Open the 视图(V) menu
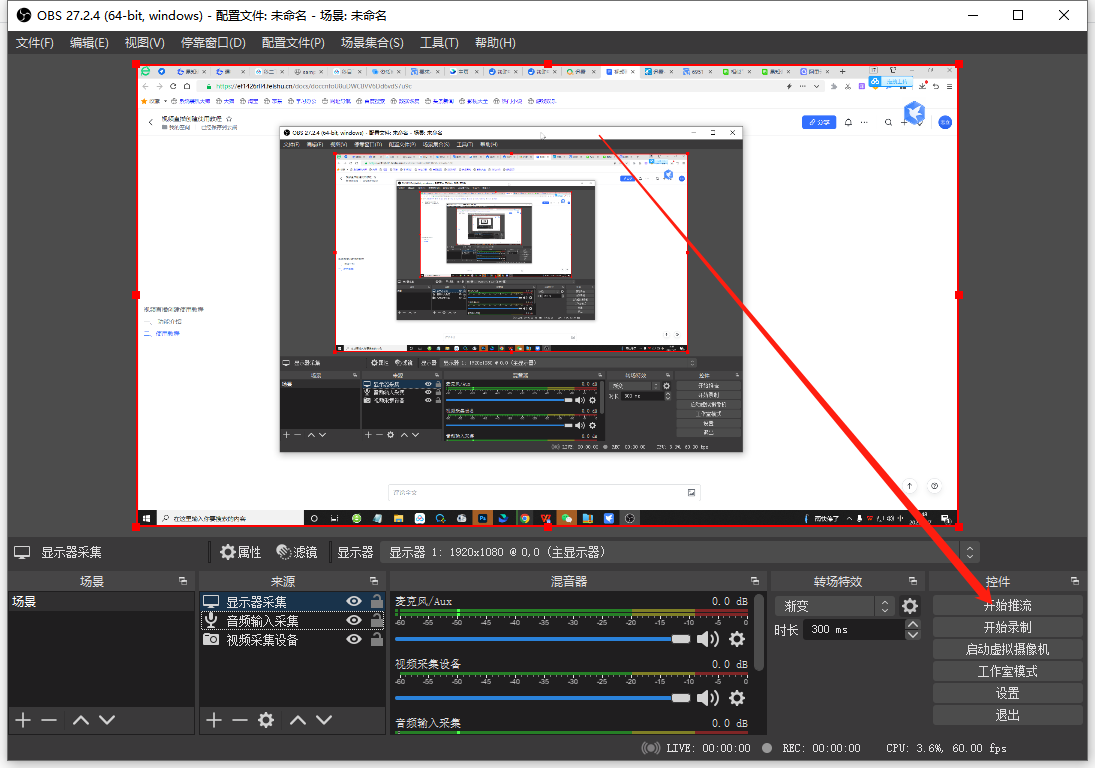 click(145, 43)
